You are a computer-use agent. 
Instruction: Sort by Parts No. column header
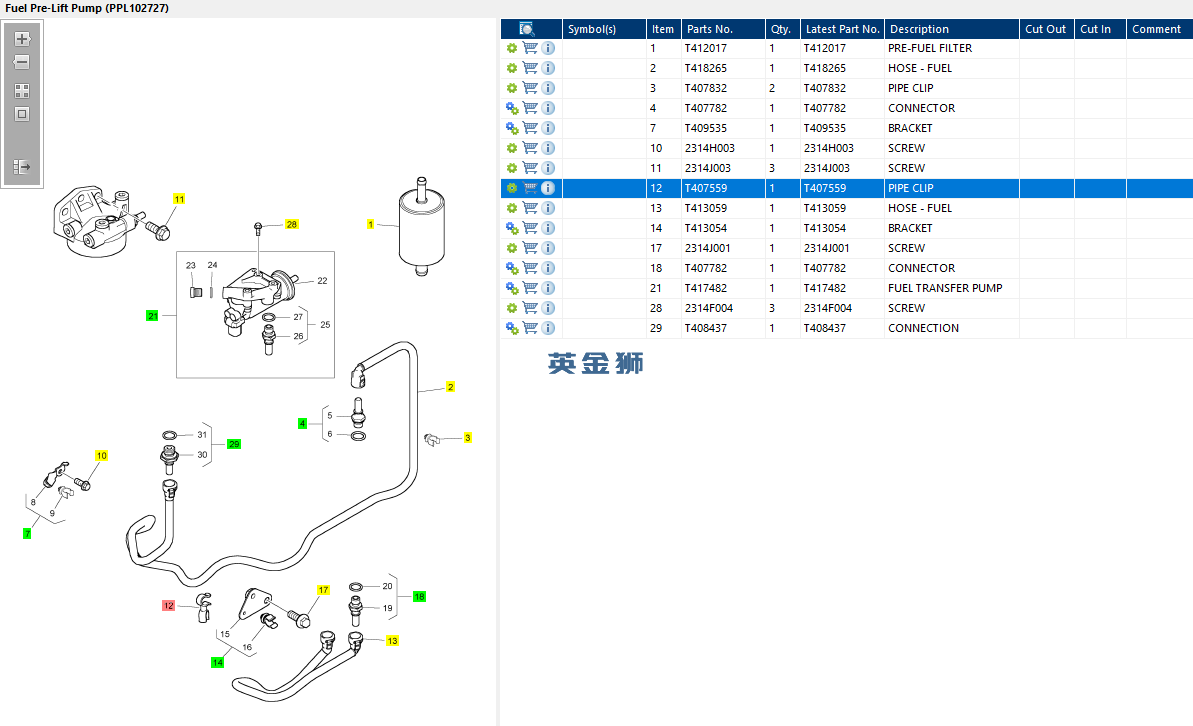pyautogui.click(x=723, y=29)
